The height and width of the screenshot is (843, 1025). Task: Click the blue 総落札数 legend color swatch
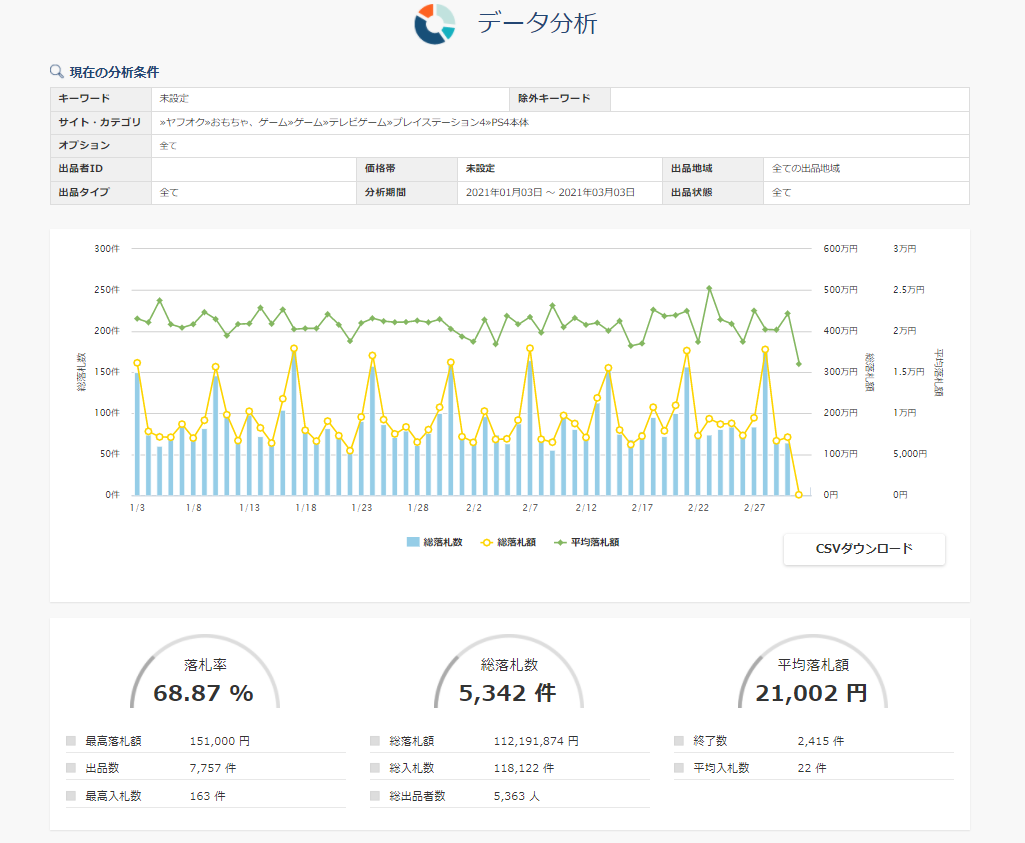tap(413, 542)
